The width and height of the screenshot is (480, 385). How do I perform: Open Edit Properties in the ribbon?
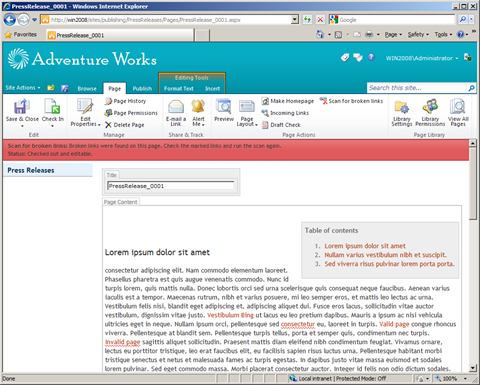click(x=85, y=112)
